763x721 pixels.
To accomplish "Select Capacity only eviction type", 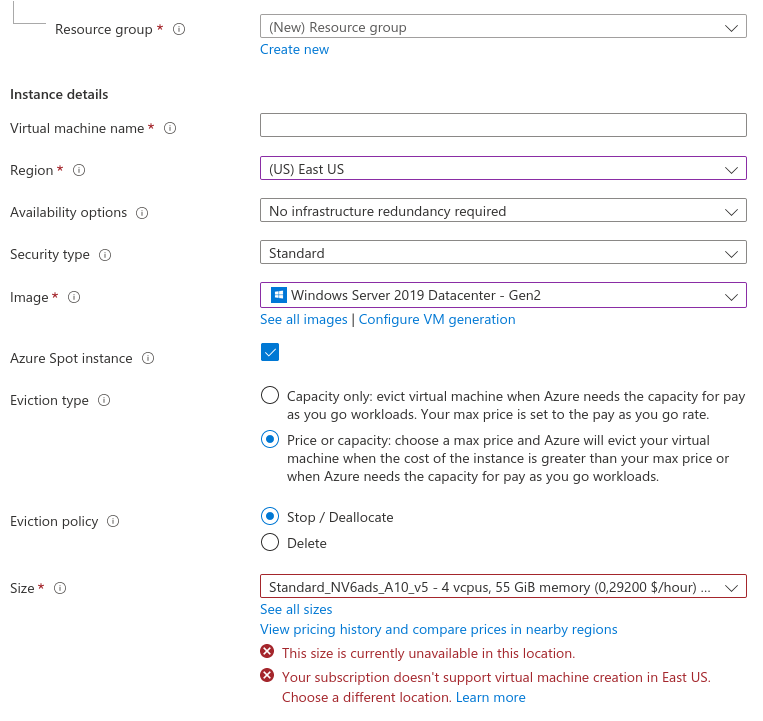I will pyautogui.click(x=270, y=395).
